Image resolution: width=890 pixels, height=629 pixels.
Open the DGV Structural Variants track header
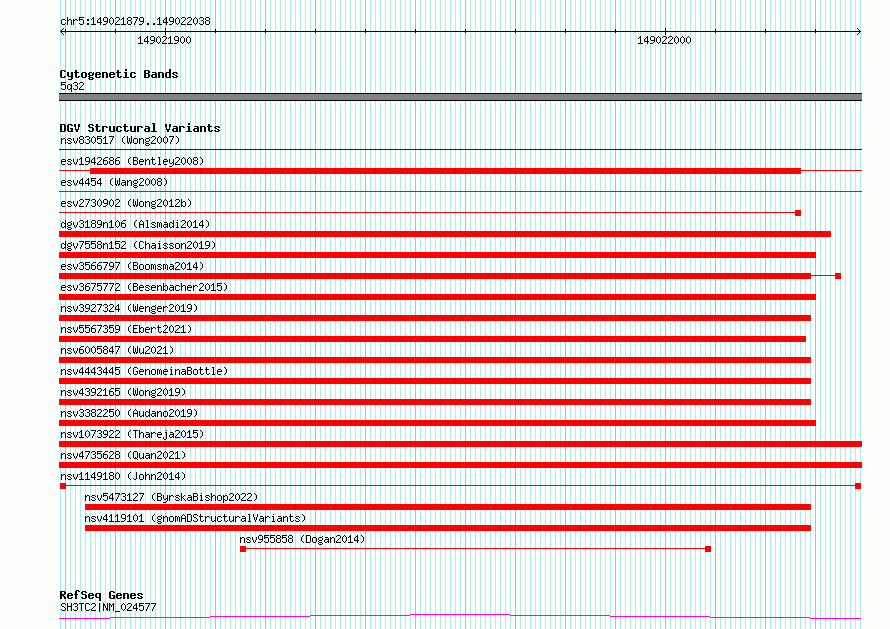tap(140, 128)
